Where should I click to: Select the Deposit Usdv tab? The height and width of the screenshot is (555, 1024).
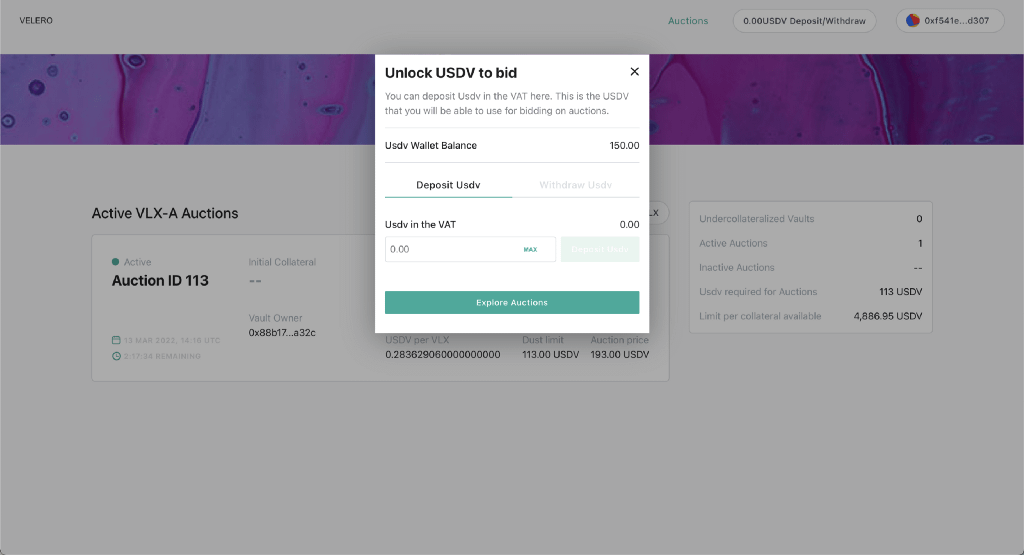point(448,185)
